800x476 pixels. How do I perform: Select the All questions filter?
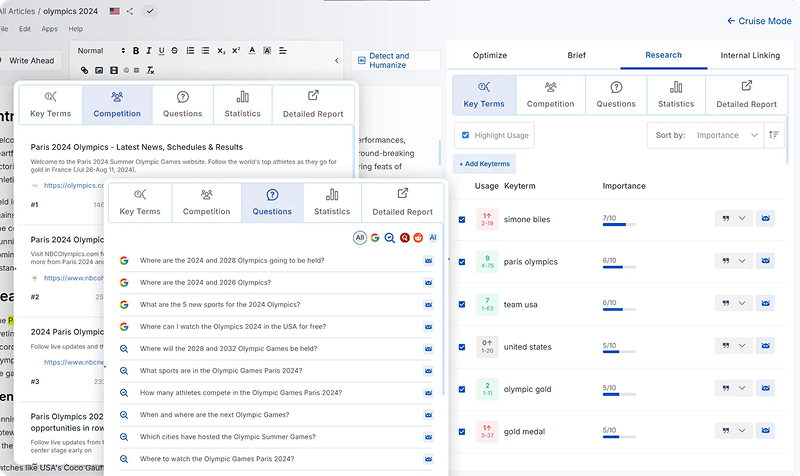360,238
